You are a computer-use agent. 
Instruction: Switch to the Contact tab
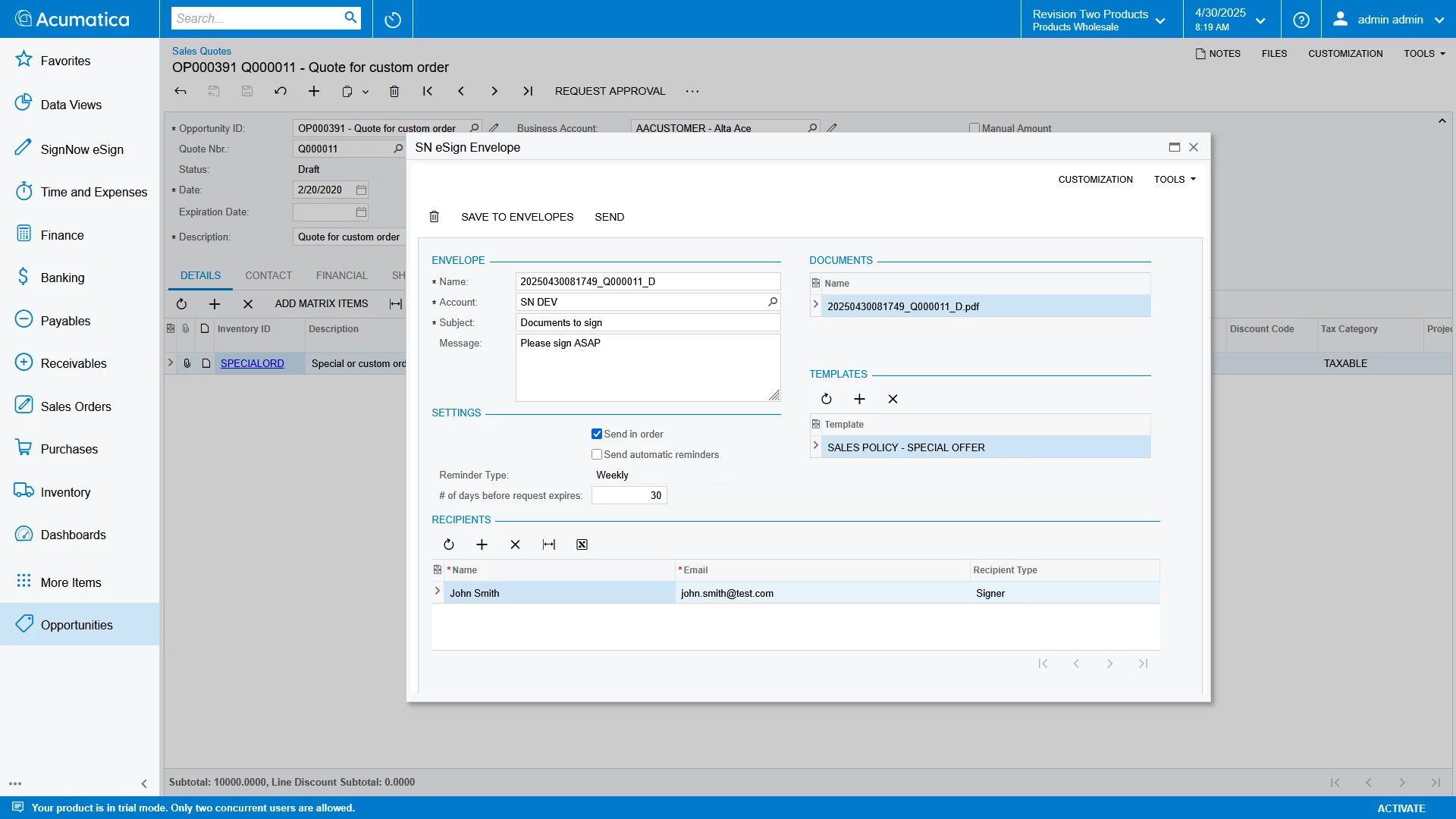coord(268,275)
